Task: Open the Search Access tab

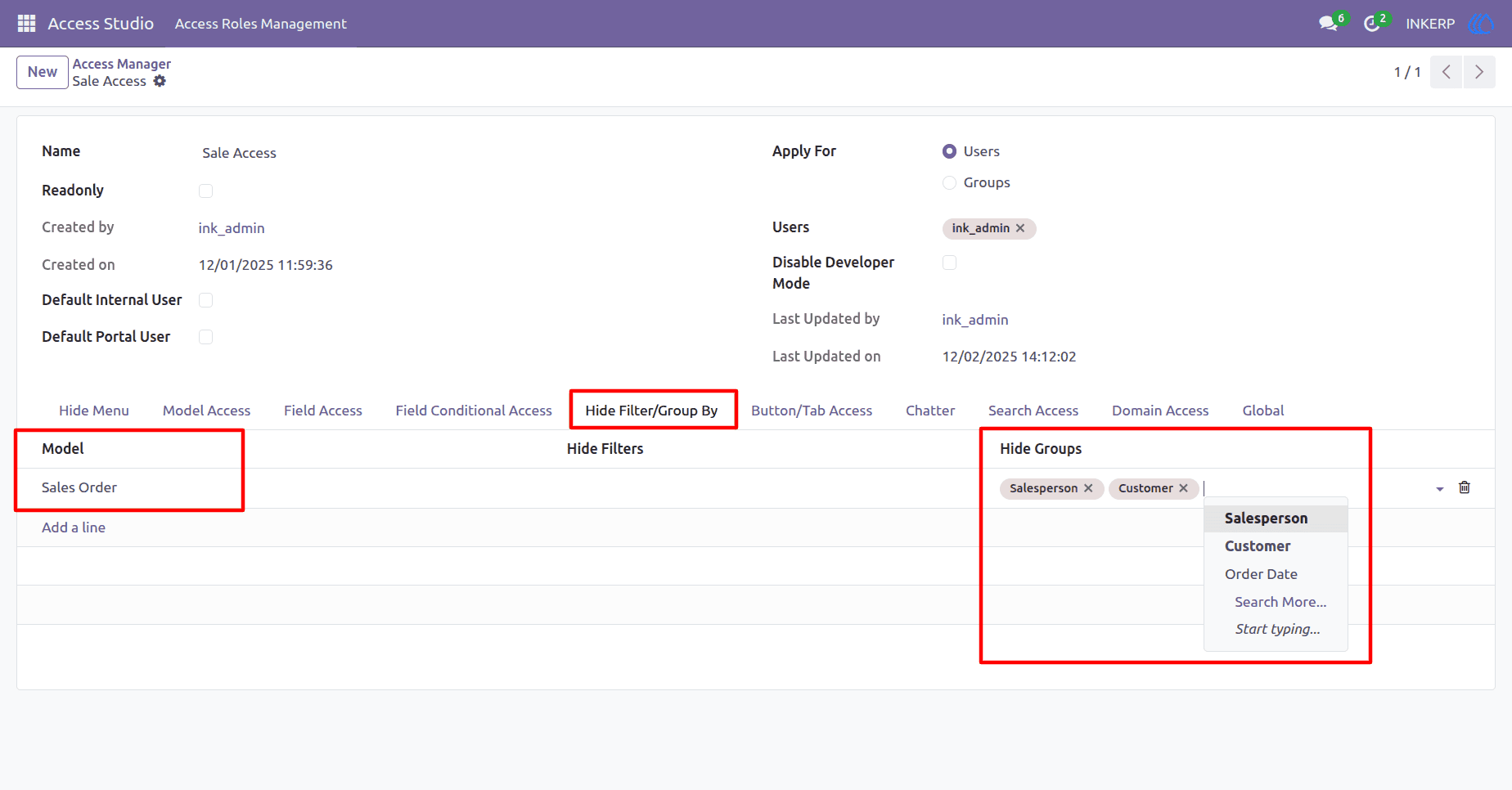Action: (x=1033, y=411)
